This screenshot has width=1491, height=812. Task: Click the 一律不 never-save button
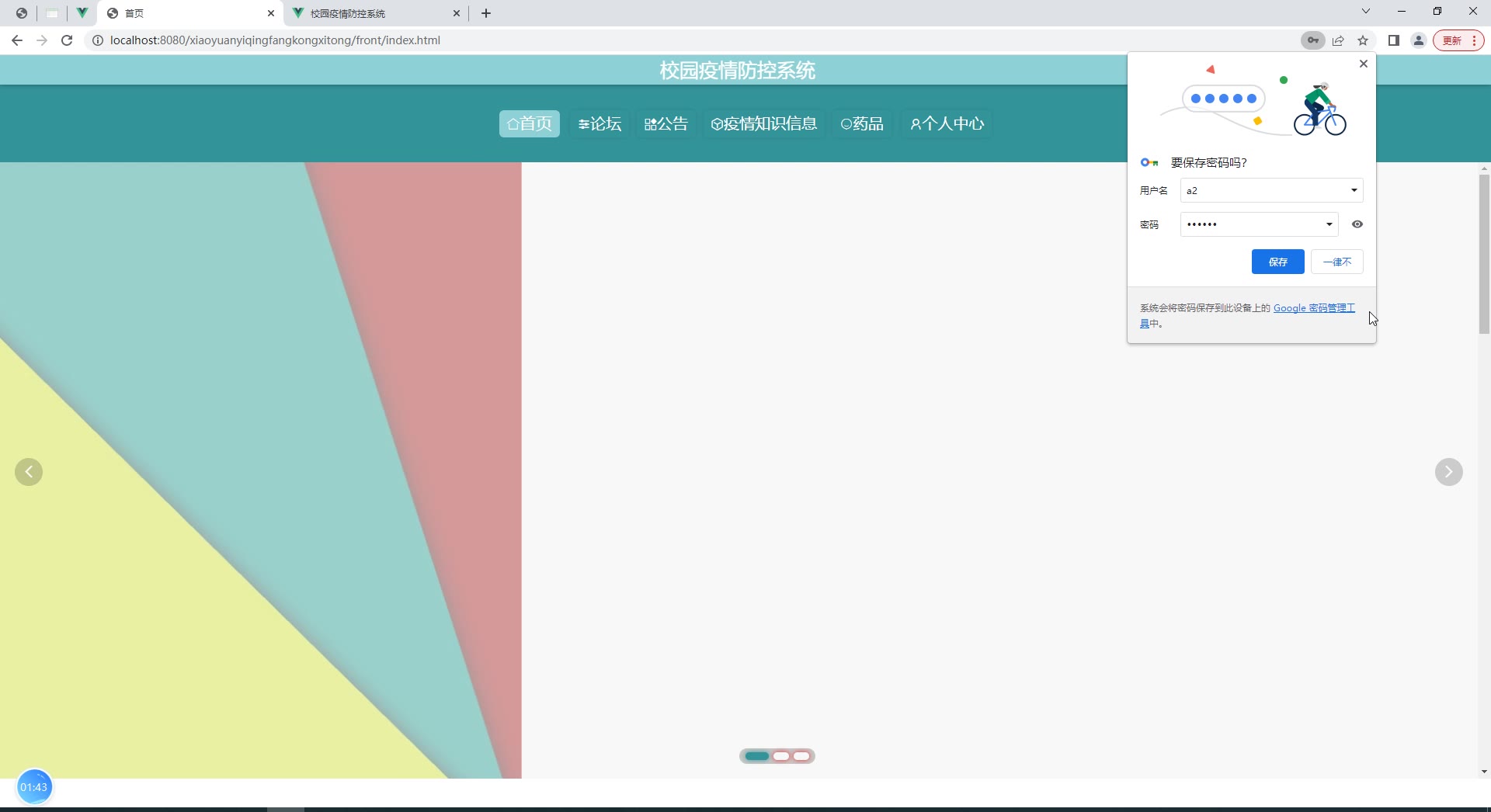pyautogui.click(x=1337, y=262)
